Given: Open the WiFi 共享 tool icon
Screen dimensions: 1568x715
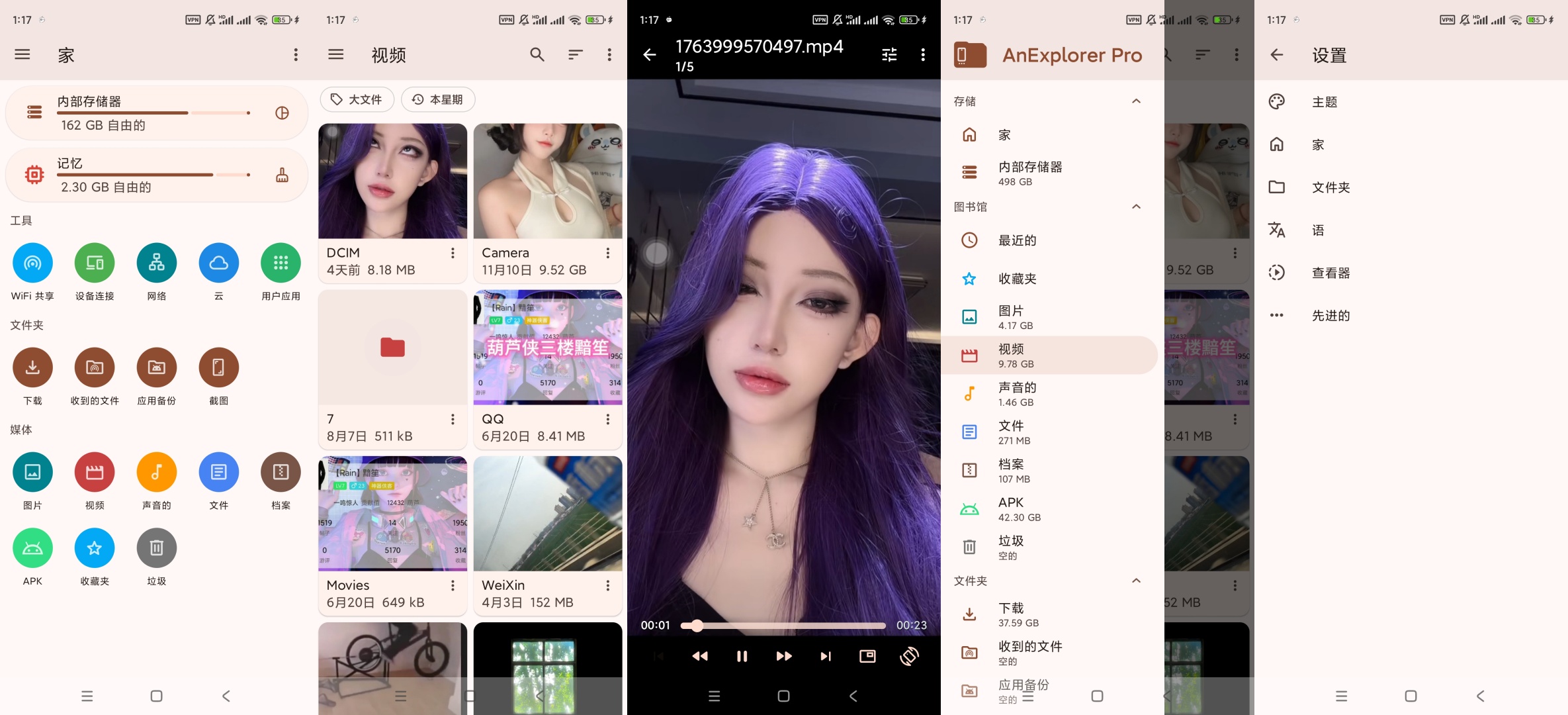Looking at the screenshot, I should pos(32,263).
